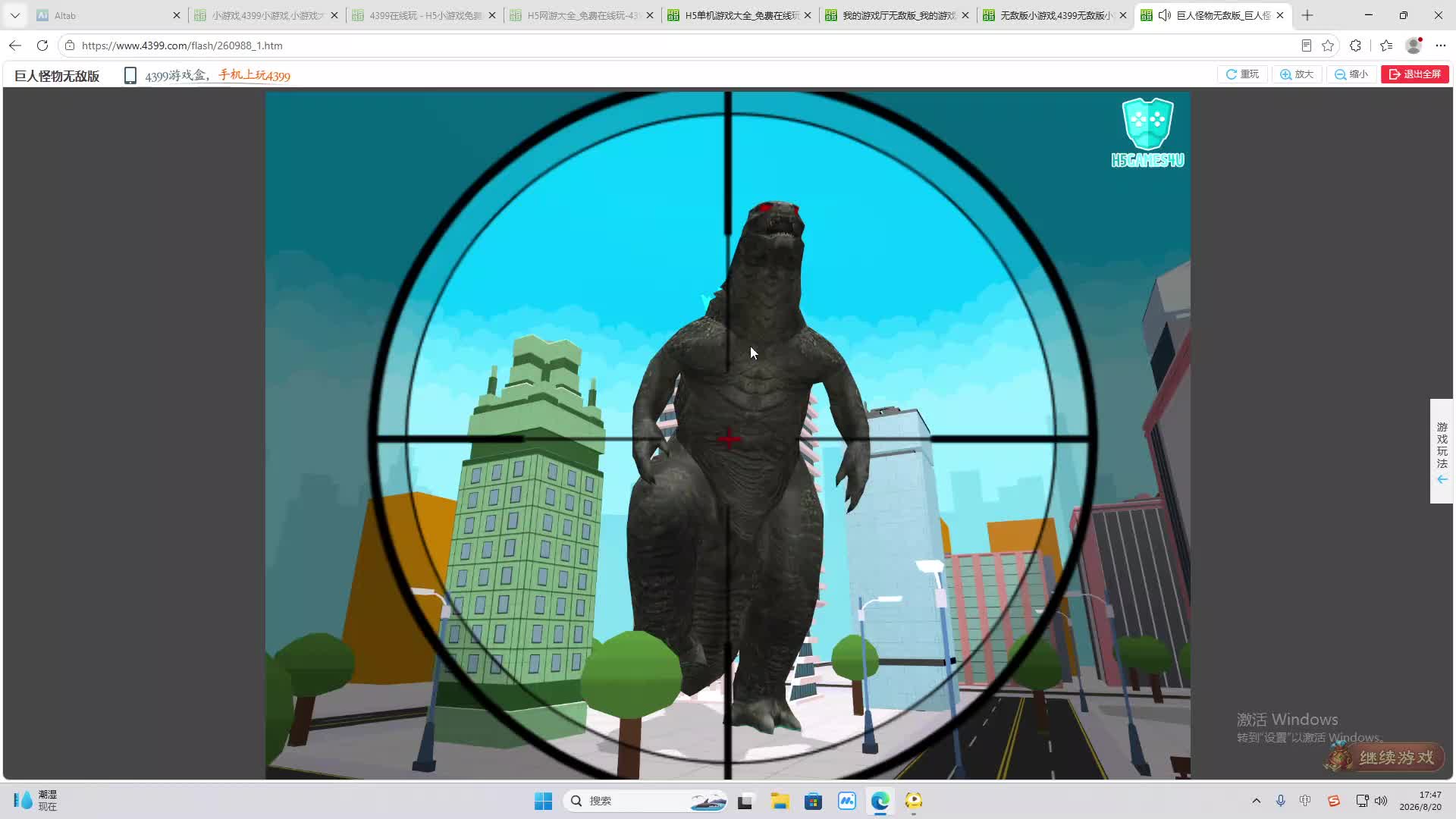Show hidden system tray icons

click(x=1256, y=801)
